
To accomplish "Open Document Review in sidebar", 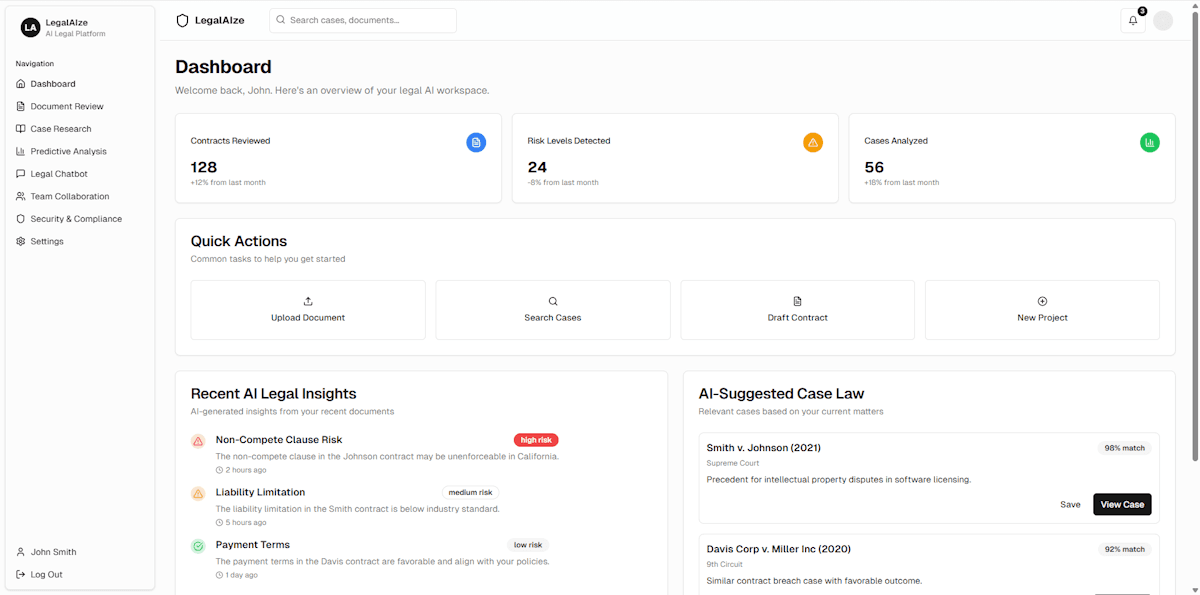I will tap(67, 107).
